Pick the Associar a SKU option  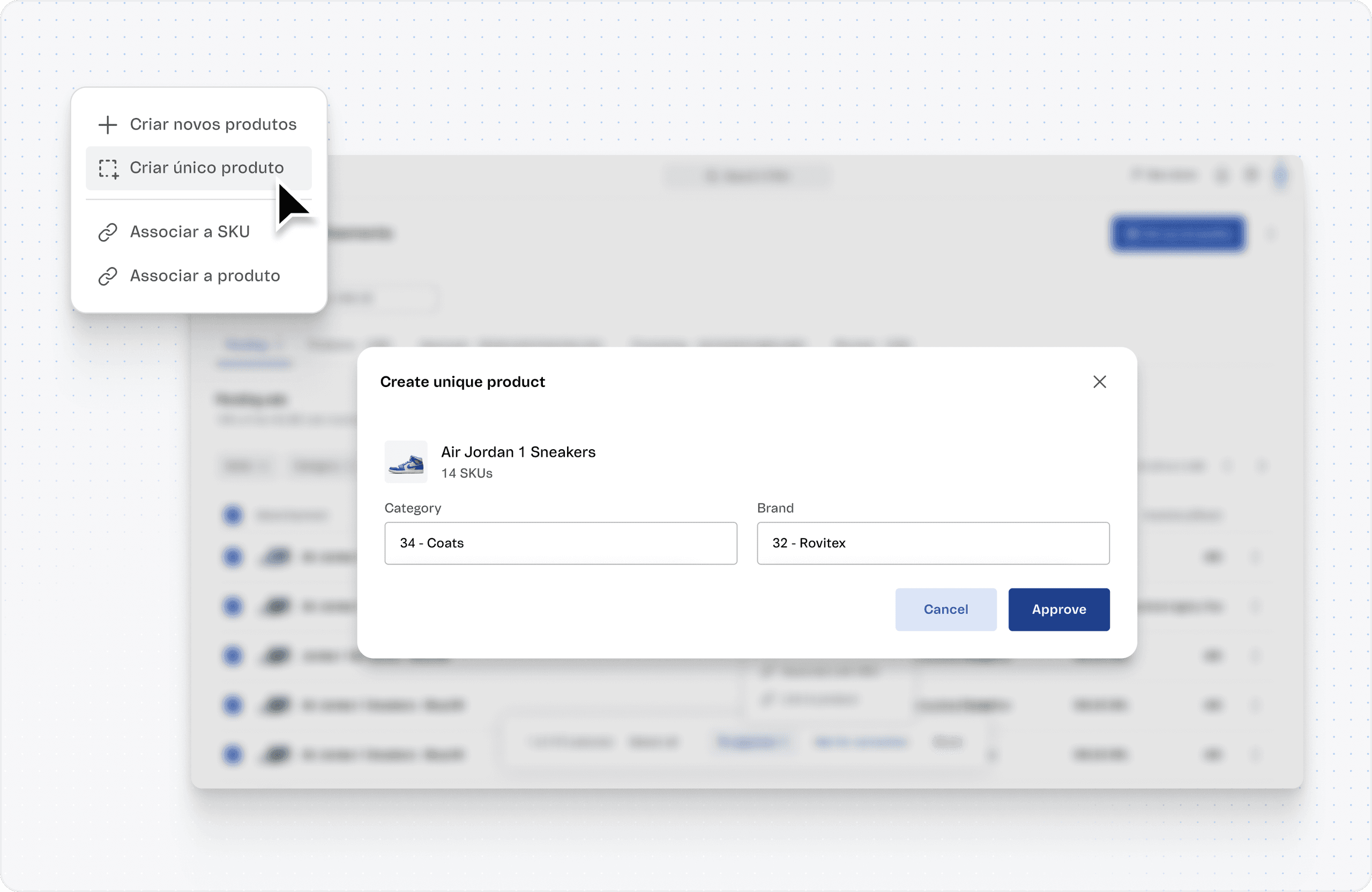coord(190,232)
